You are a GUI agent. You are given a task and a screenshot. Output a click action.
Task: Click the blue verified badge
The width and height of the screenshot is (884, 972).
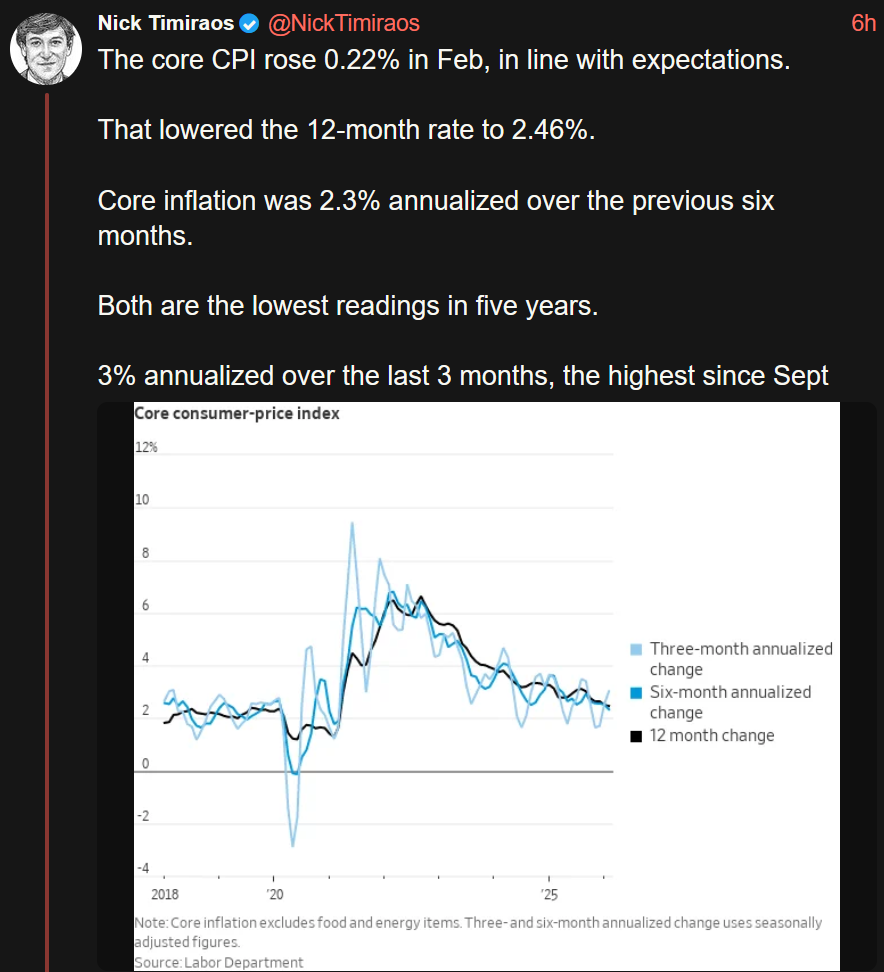pyautogui.click(x=249, y=23)
